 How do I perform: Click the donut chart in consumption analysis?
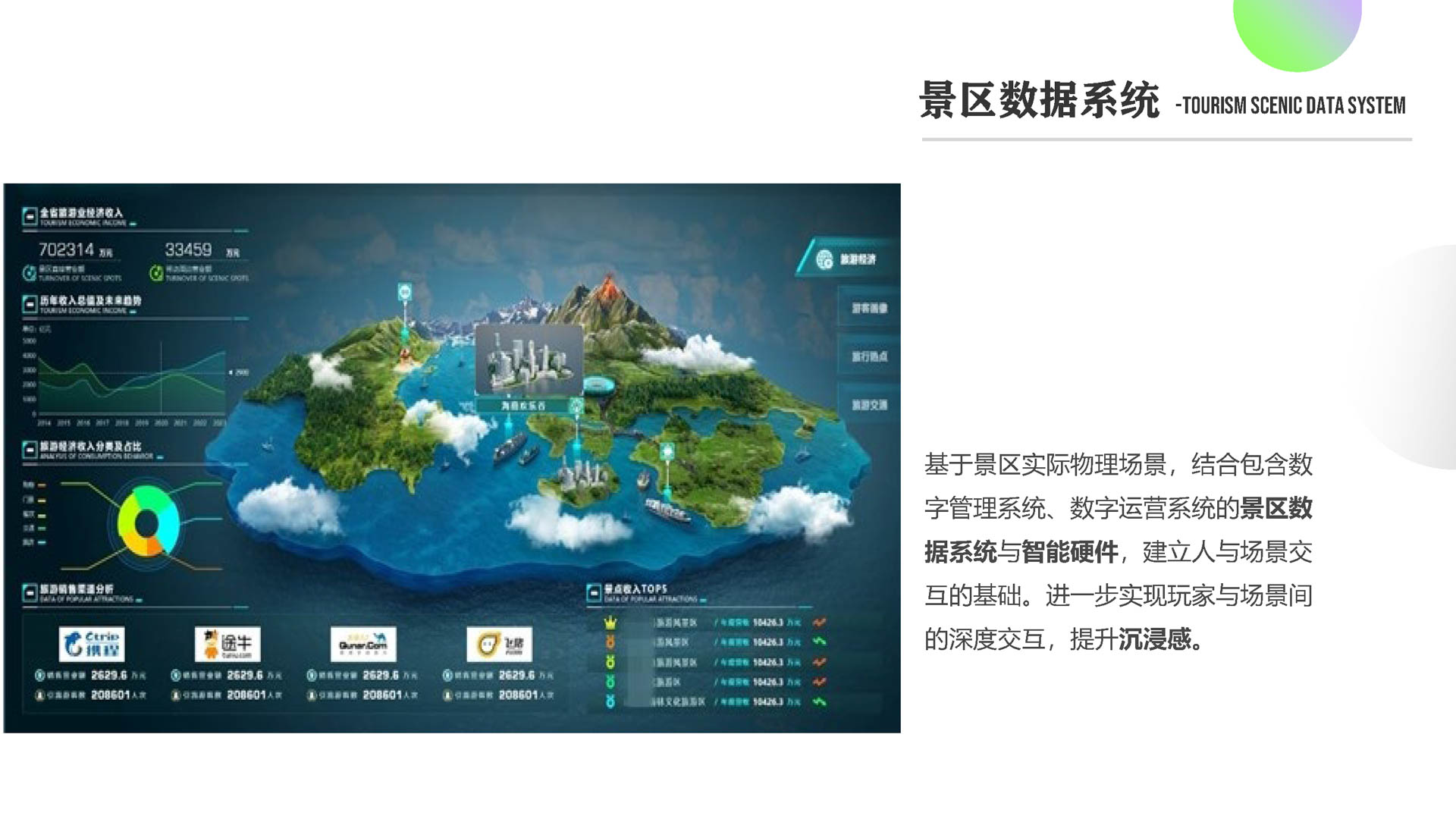(x=148, y=522)
